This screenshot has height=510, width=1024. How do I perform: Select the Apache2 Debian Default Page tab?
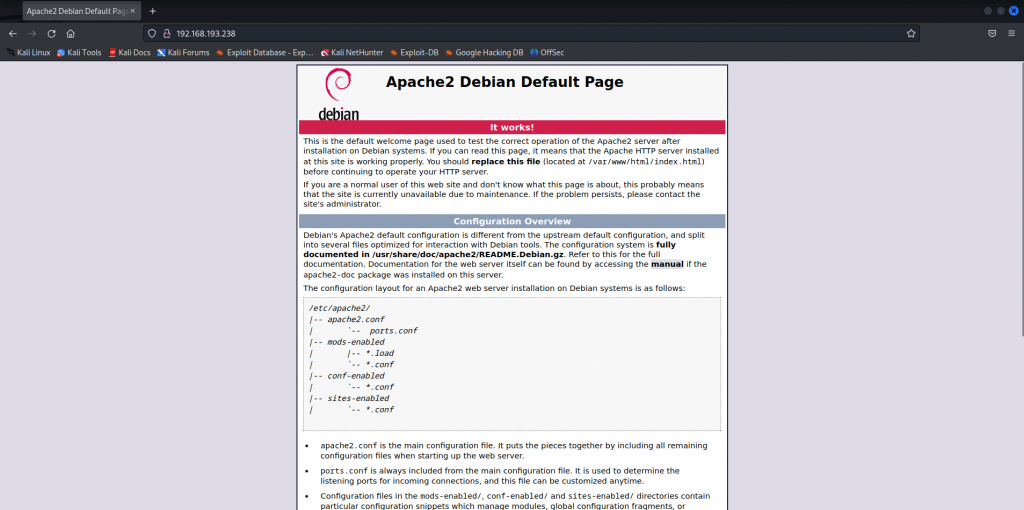tap(80, 11)
